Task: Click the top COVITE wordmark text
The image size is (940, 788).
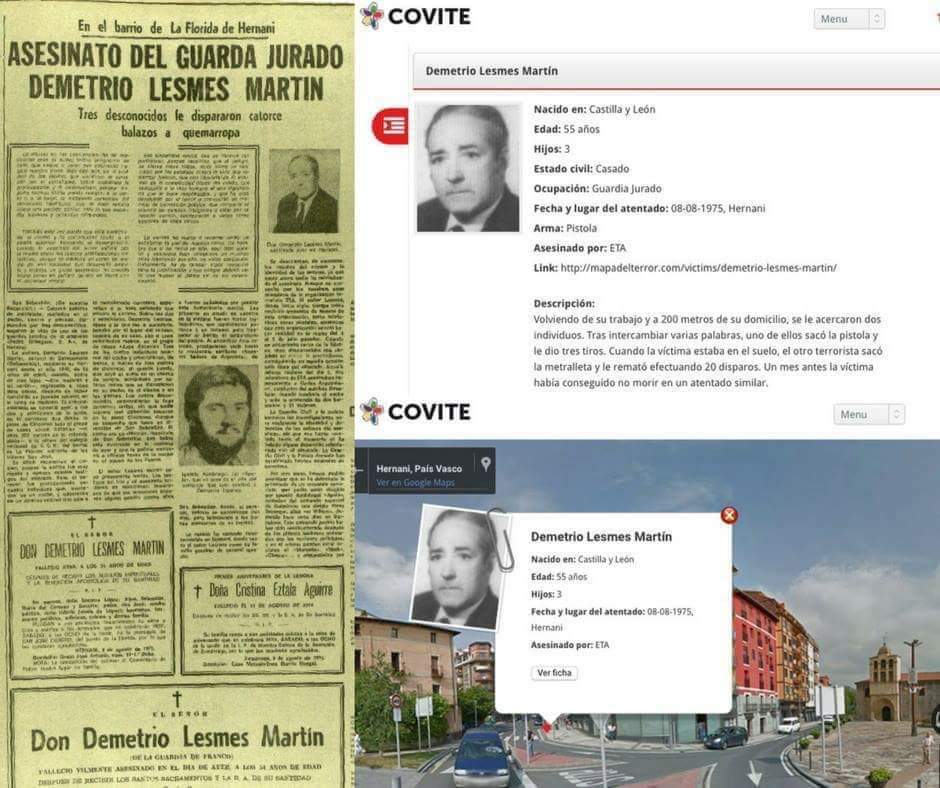Action: point(429,17)
